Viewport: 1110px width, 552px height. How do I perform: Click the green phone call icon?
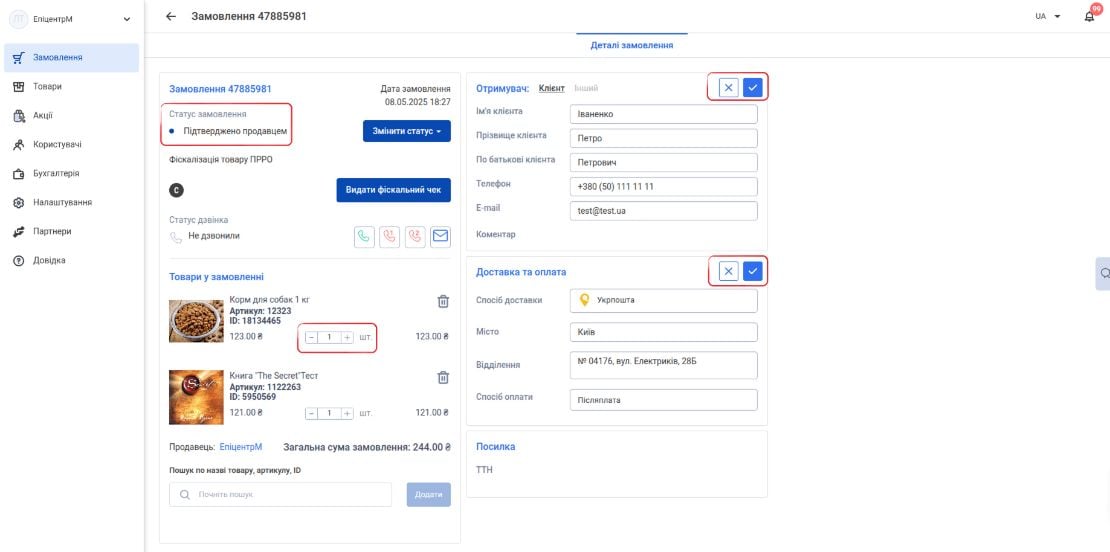pyautogui.click(x=364, y=236)
